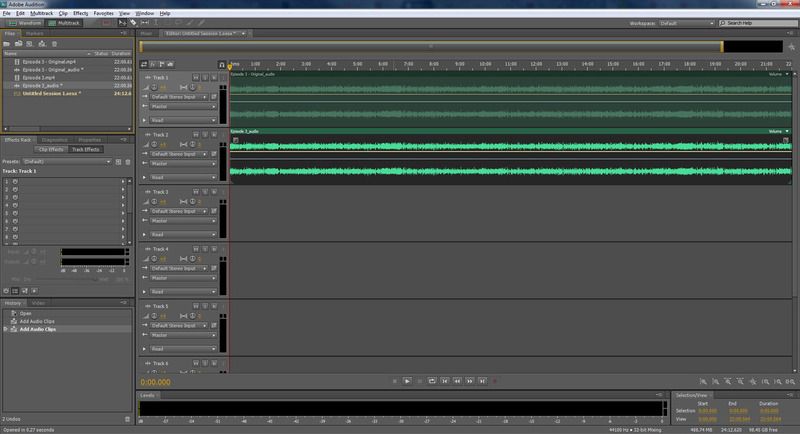Expand Track 1 automation lanes triangle

144,120
